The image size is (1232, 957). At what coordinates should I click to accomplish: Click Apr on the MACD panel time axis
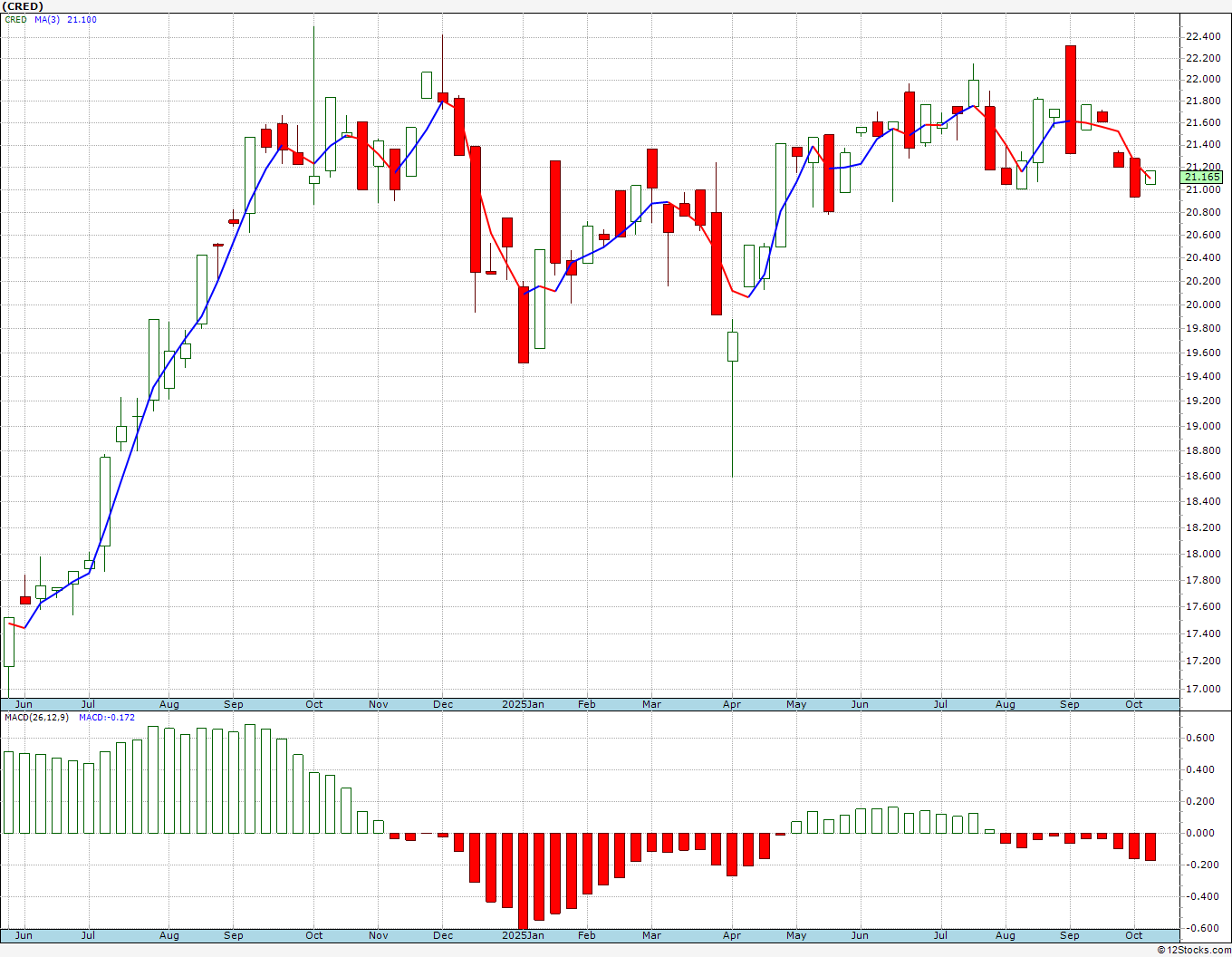click(x=732, y=935)
